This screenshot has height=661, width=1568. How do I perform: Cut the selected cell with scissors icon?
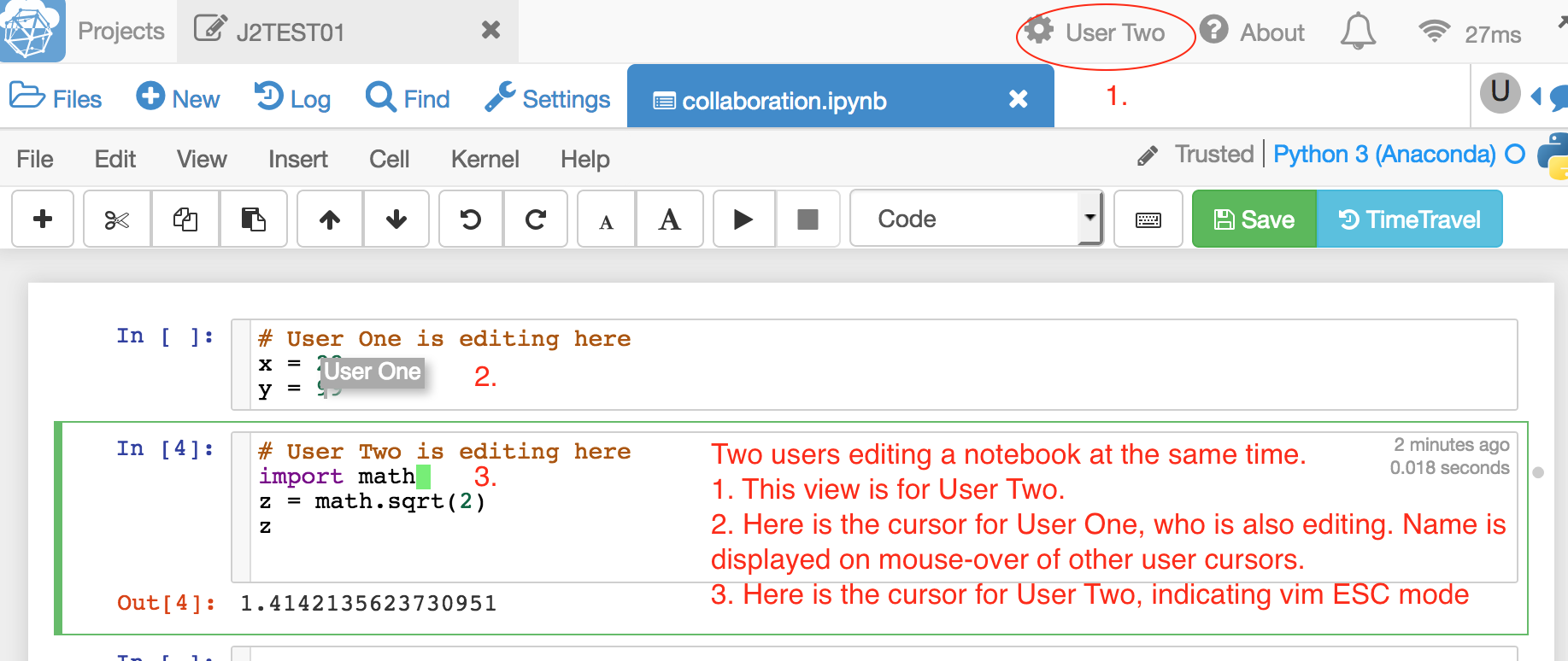tap(117, 219)
